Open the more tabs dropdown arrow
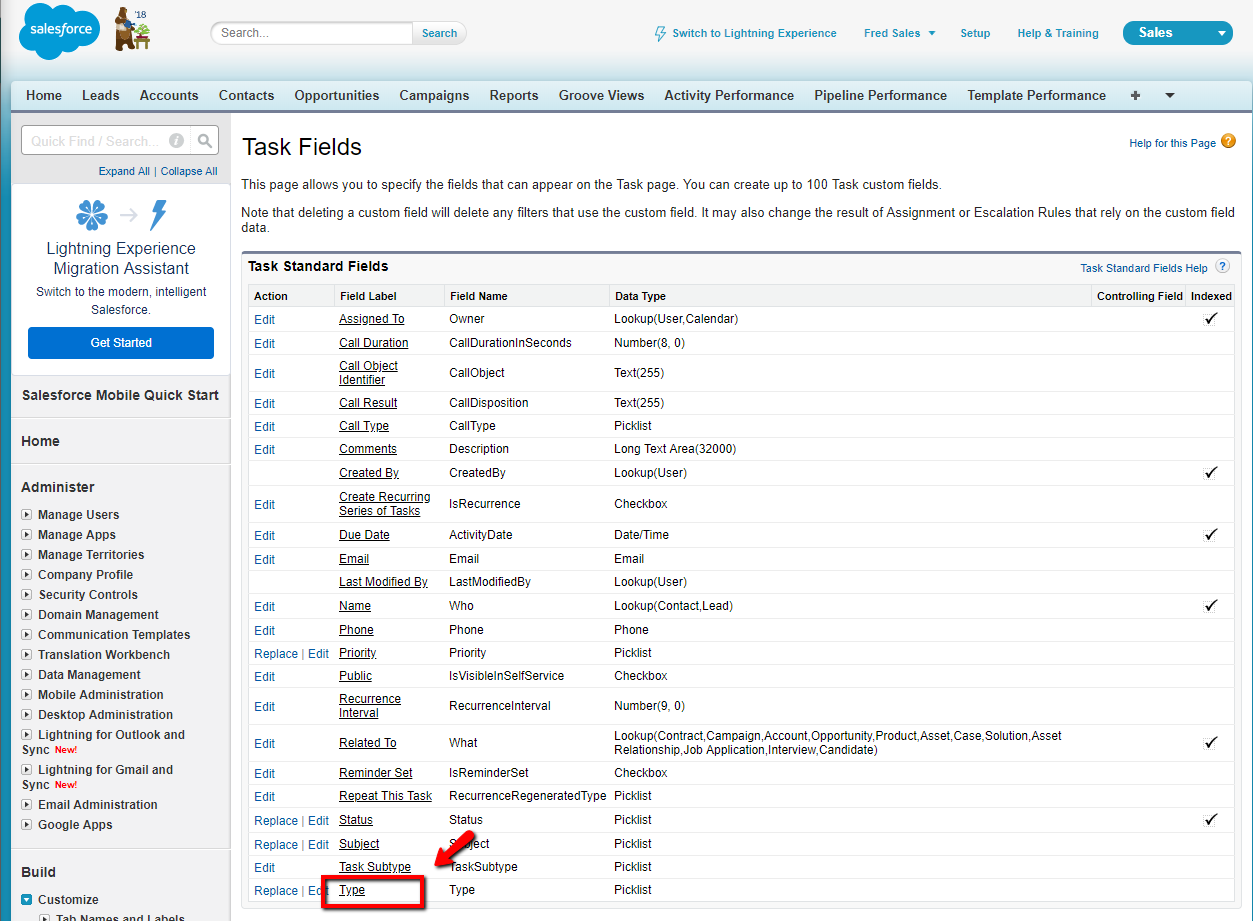Screen dimensions: 1253x921 click(1170, 96)
